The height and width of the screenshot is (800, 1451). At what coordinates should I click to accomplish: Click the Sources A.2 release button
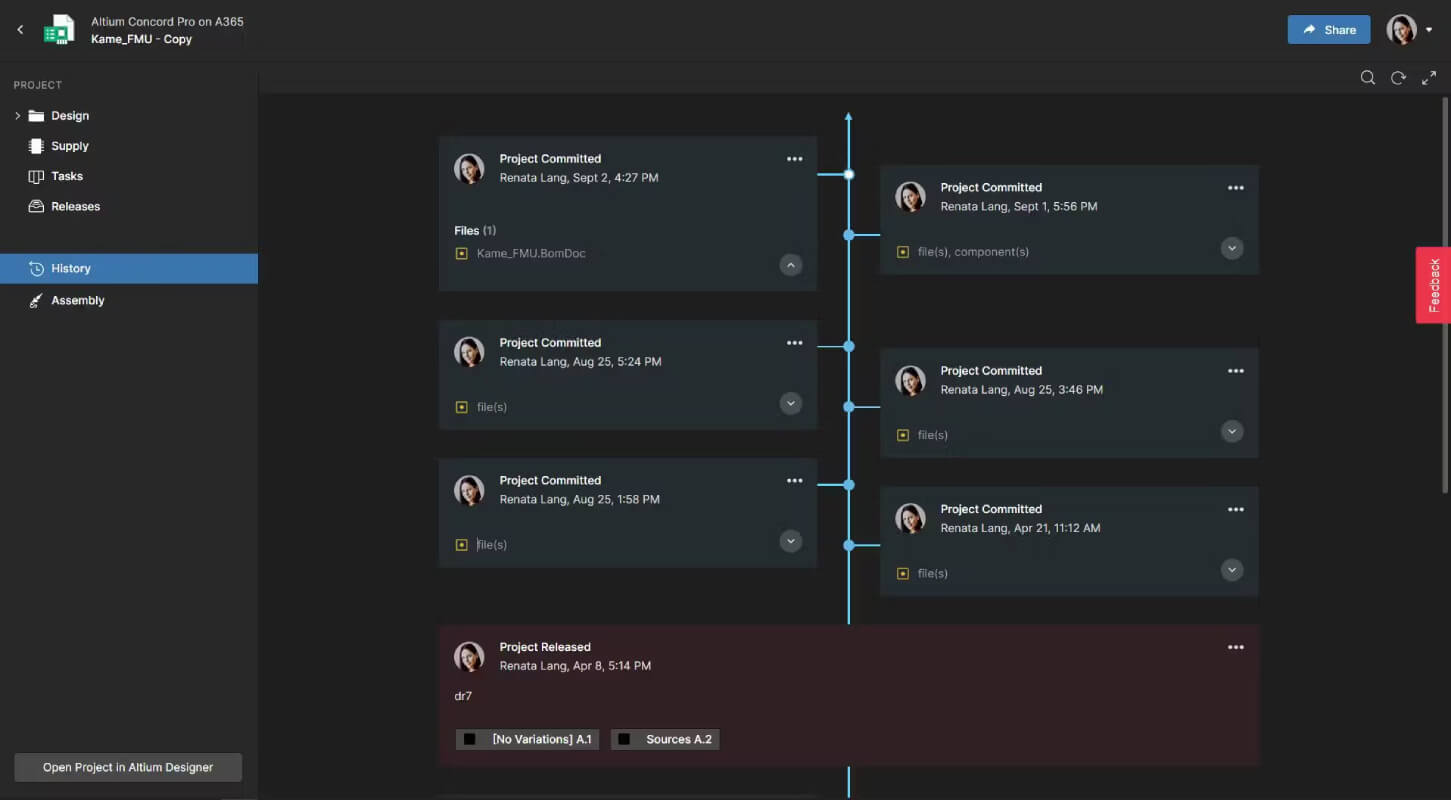pos(665,739)
